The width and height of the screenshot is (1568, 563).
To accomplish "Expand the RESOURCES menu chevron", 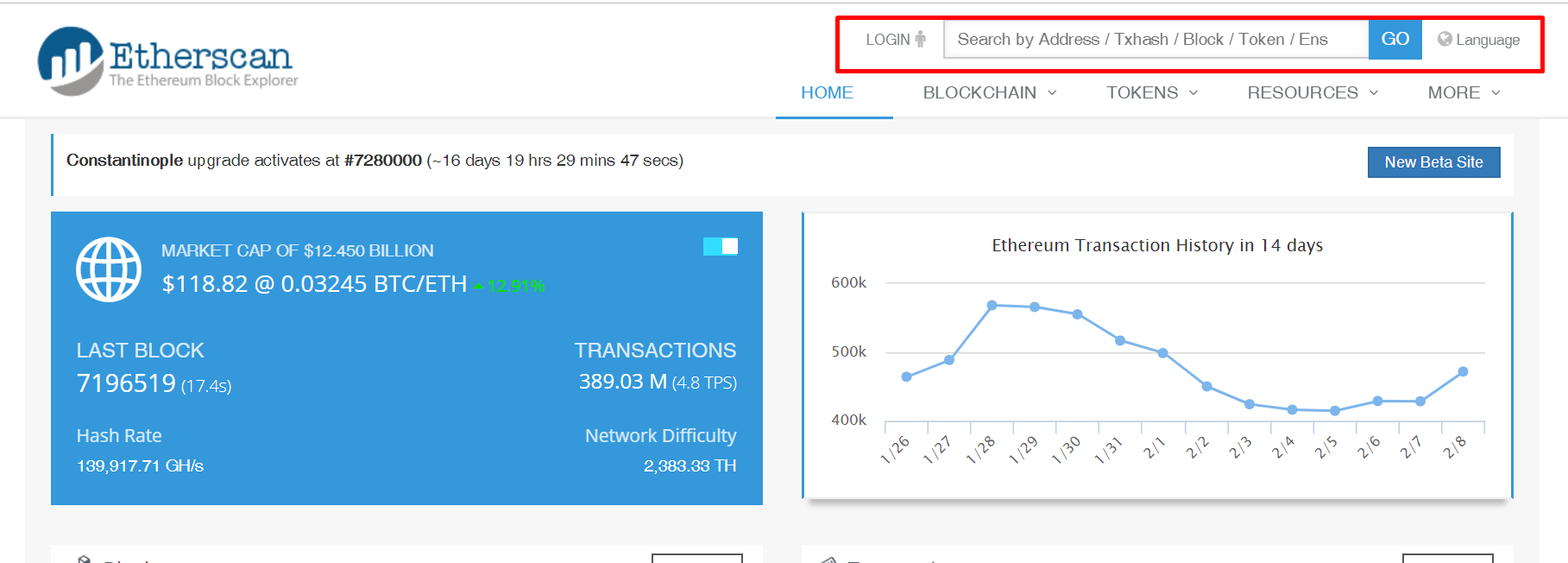I will tap(1374, 93).
